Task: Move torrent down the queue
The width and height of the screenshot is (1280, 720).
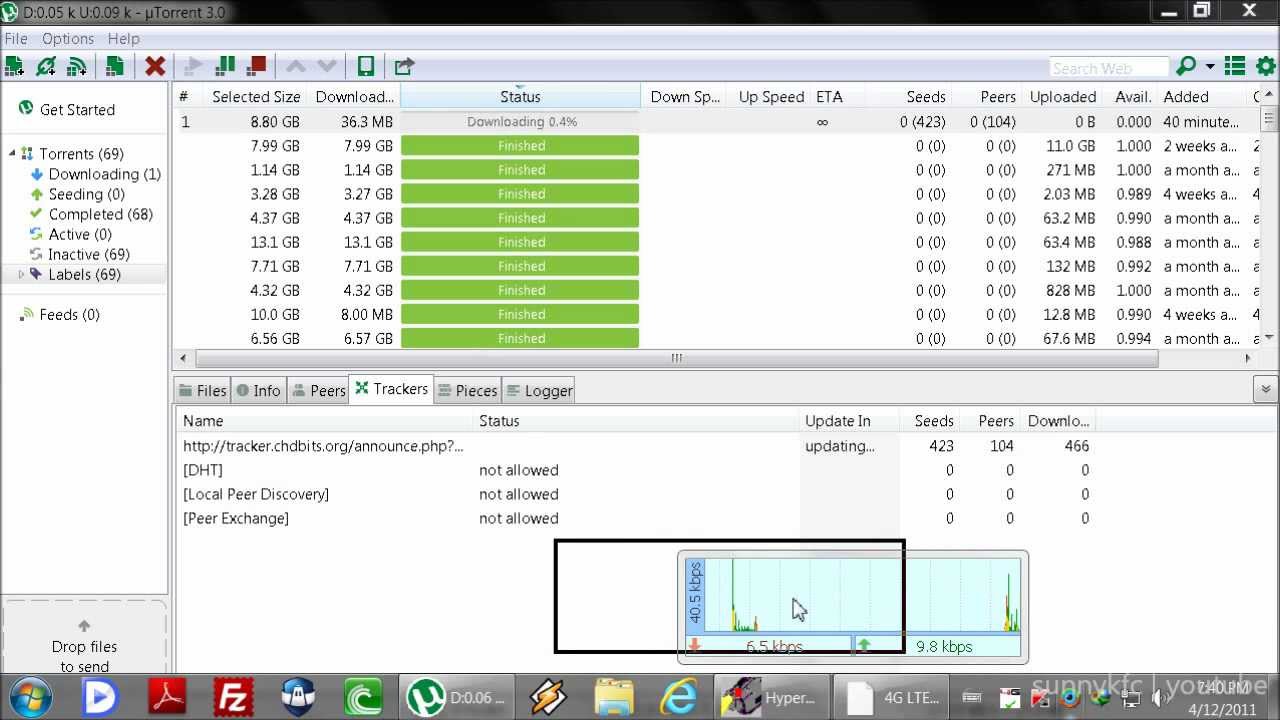Action: coord(327,66)
